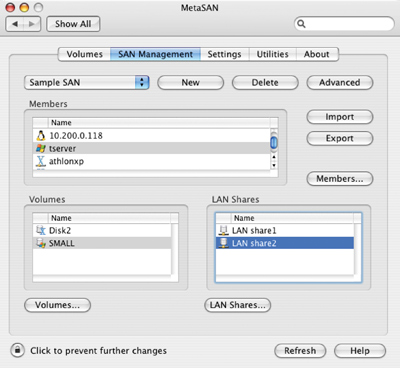Click the magnifying glass in the search field
The width and height of the screenshot is (400, 368).
point(301,24)
